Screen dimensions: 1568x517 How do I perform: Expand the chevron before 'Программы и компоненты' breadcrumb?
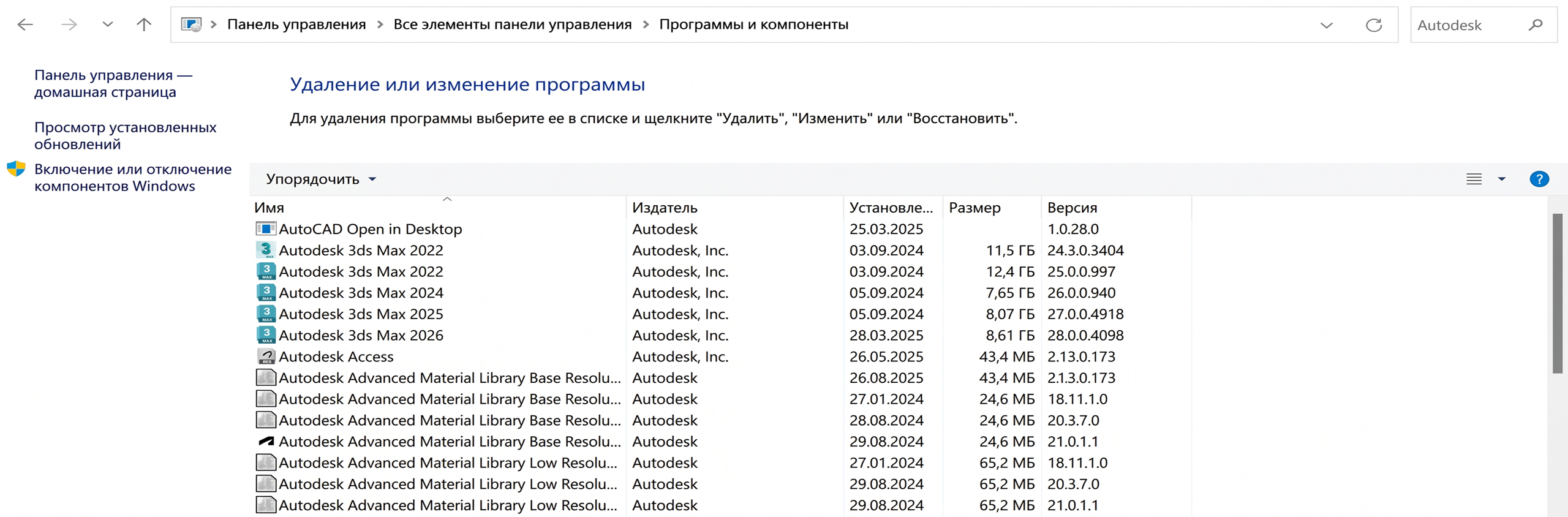[x=646, y=25]
